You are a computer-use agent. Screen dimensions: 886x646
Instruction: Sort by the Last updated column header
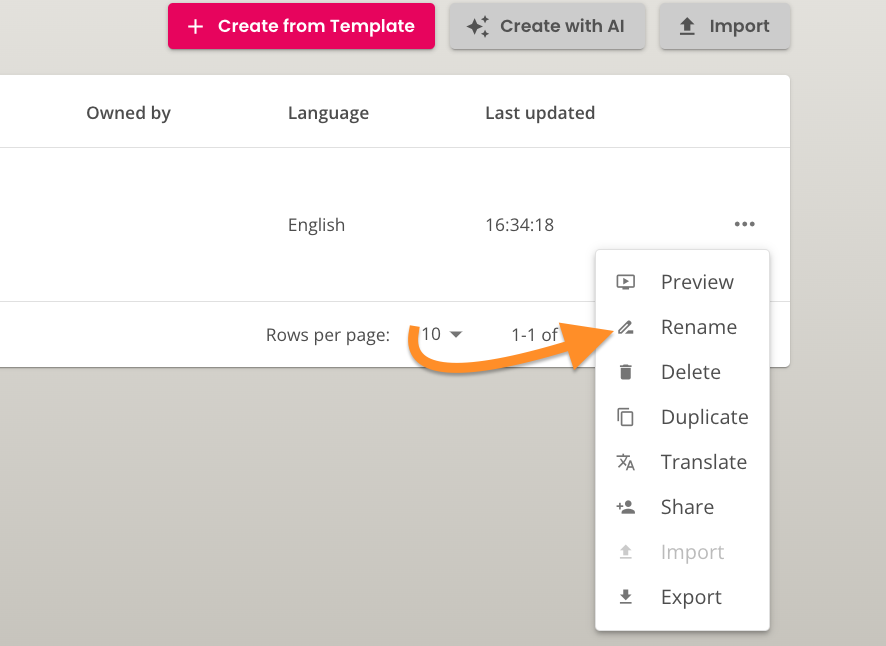(x=540, y=112)
